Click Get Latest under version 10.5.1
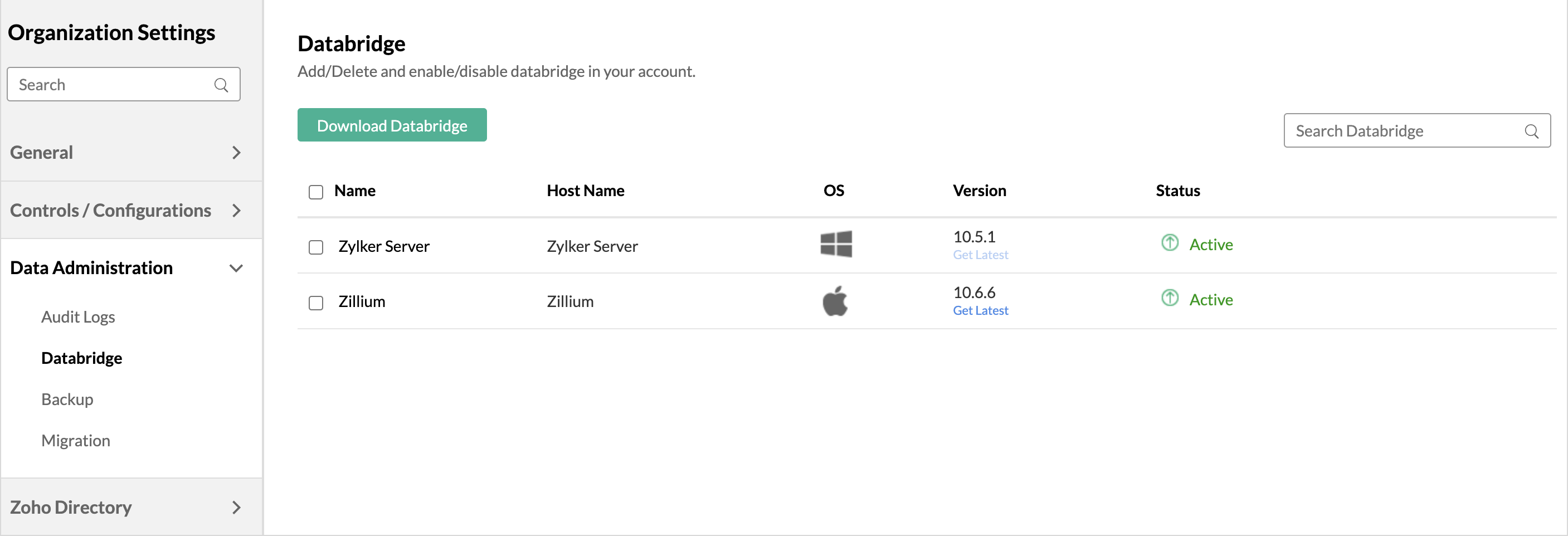Image resolution: width=1568 pixels, height=536 pixels. point(980,255)
